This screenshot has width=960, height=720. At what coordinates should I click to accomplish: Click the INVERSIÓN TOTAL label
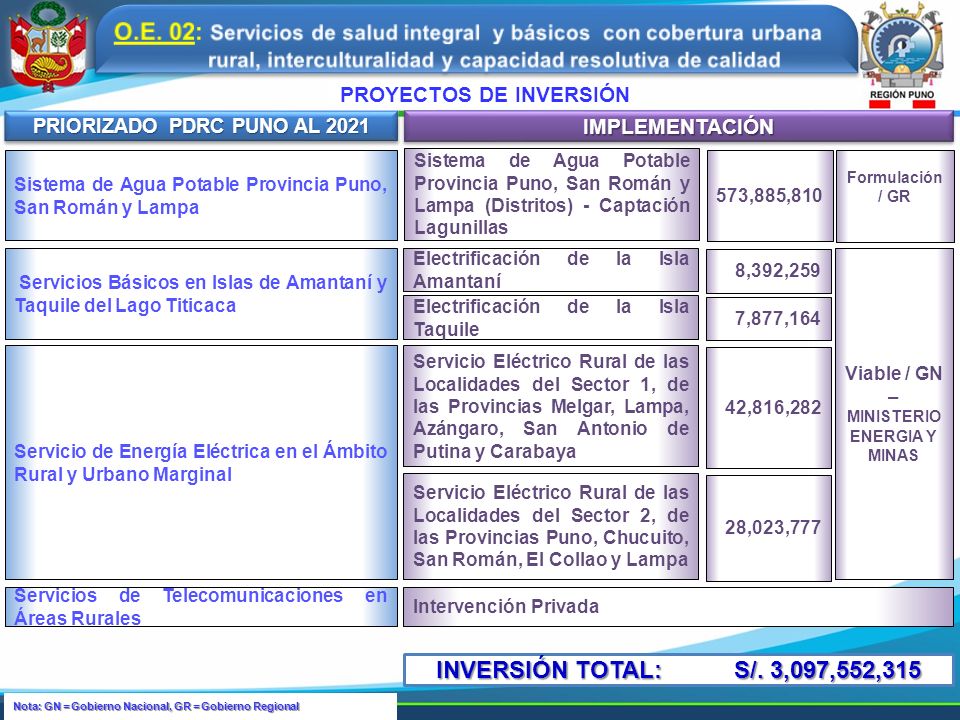point(549,670)
